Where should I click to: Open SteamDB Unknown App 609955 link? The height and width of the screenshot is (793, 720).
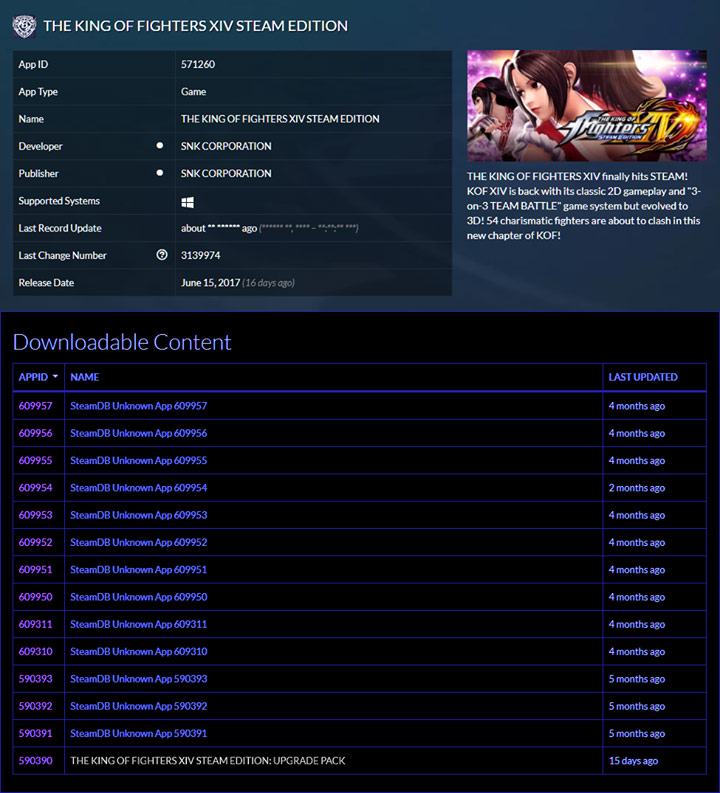click(139, 461)
